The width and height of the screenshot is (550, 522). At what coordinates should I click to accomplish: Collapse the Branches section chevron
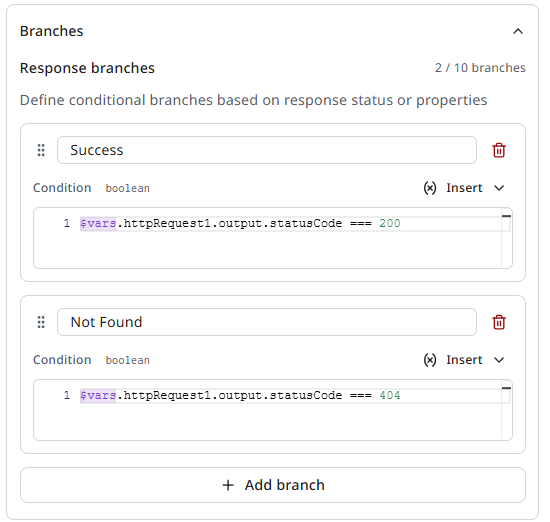click(518, 32)
